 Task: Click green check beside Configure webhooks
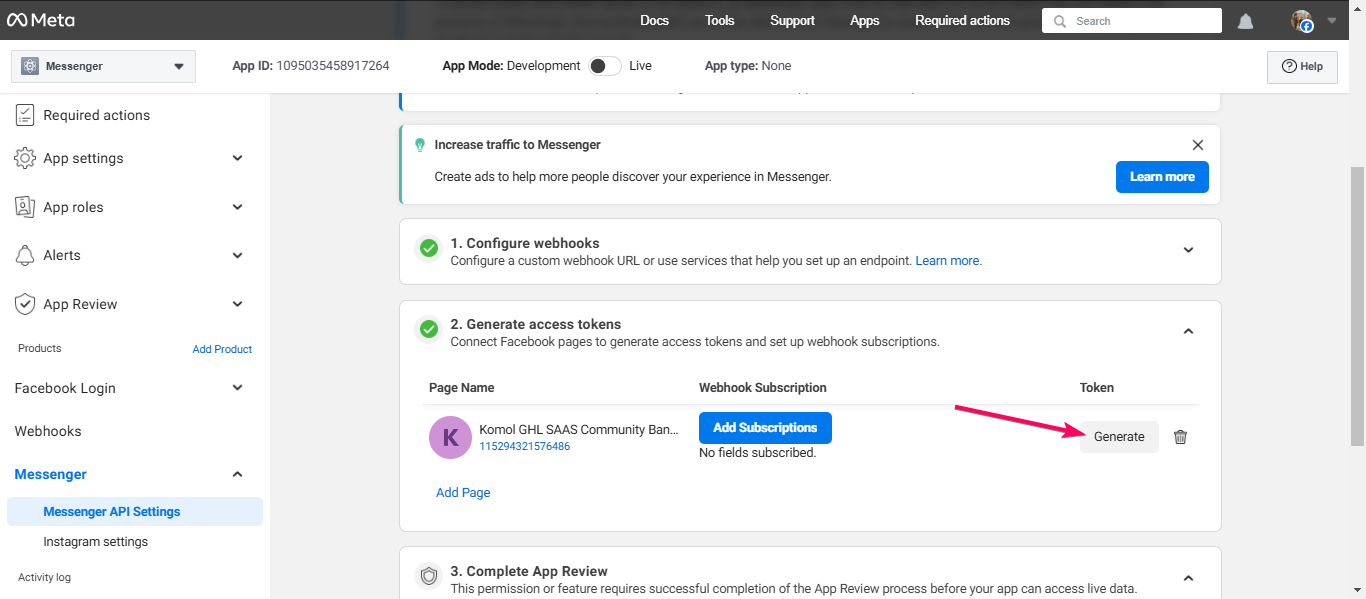[429, 248]
